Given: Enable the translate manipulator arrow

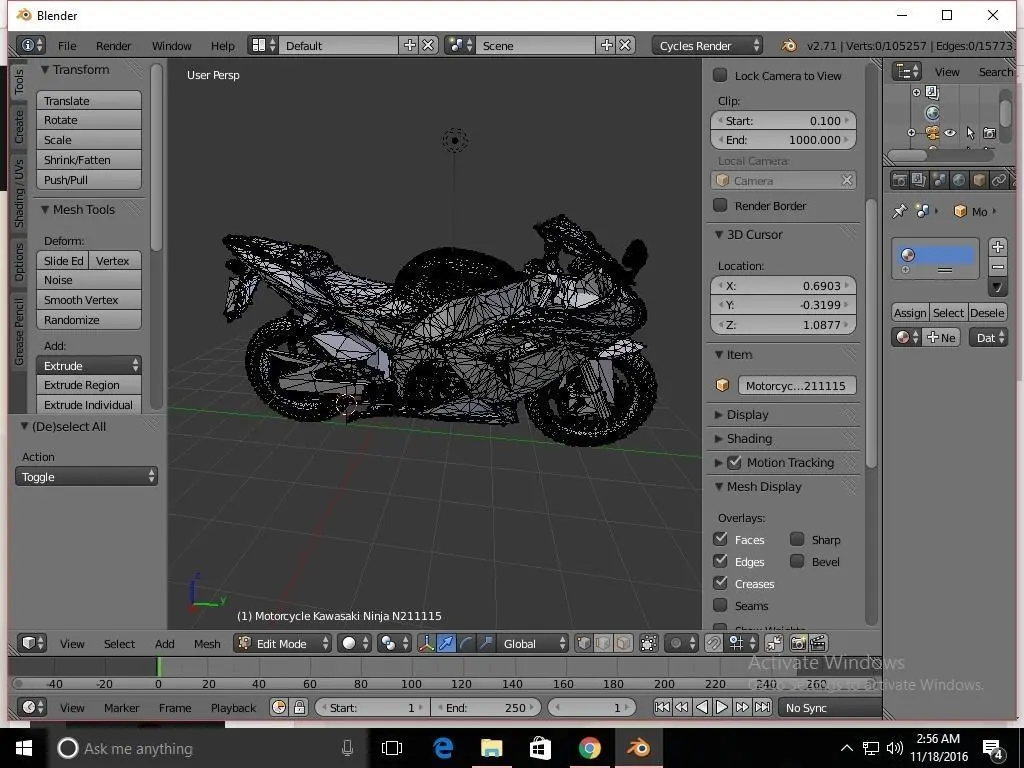Looking at the screenshot, I should pos(446,643).
